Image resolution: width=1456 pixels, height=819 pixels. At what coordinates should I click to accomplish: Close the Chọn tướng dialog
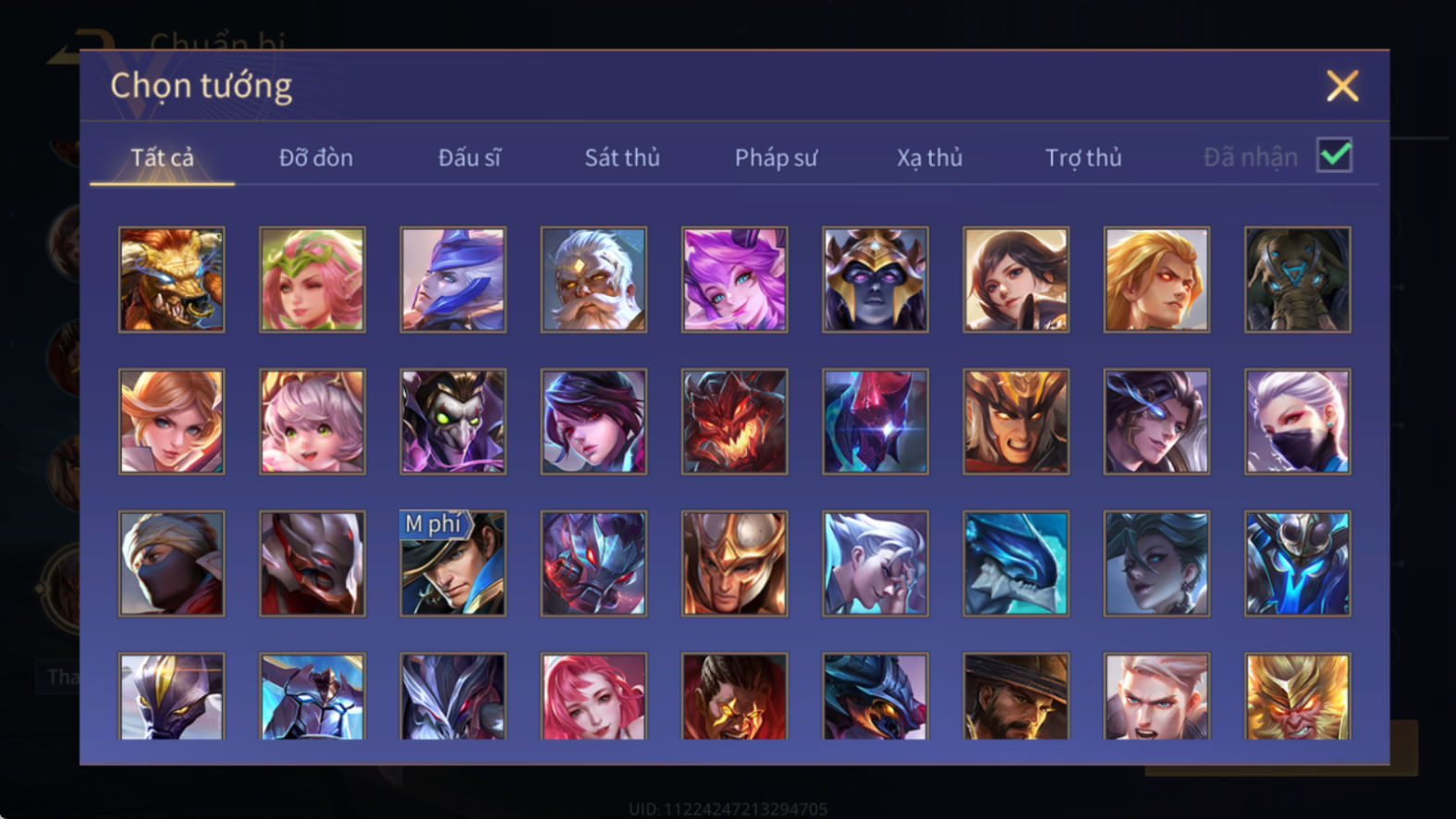(x=1341, y=86)
